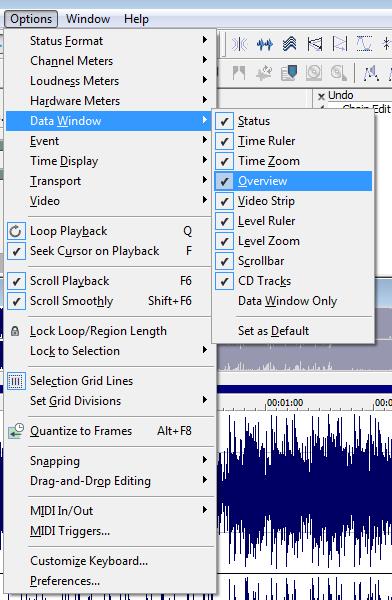Uncheck Seek Cursor on Playback
This screenshot has height=600, width=392.
click(x=108, y=251)
